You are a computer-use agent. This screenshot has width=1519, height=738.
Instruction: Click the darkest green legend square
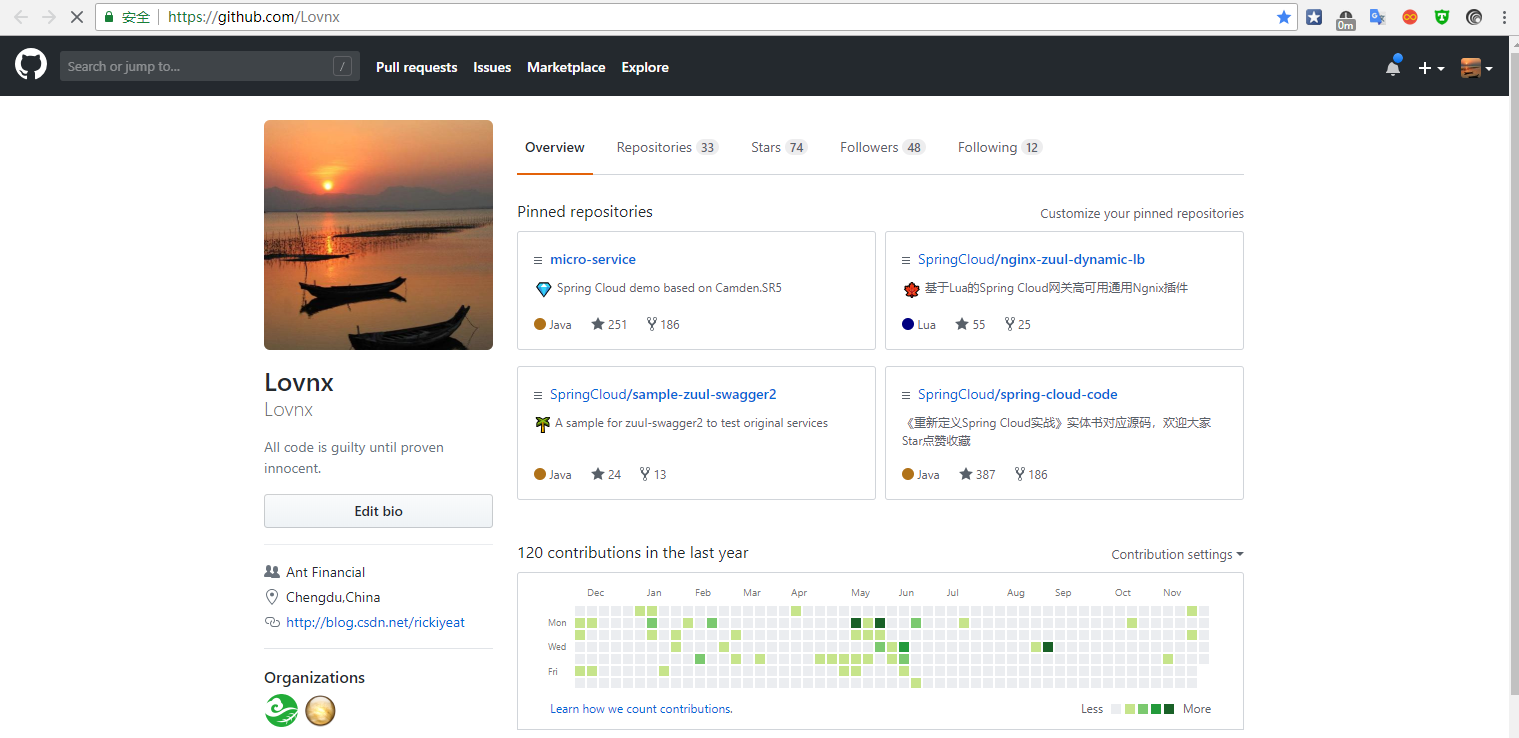(1169, 709)
